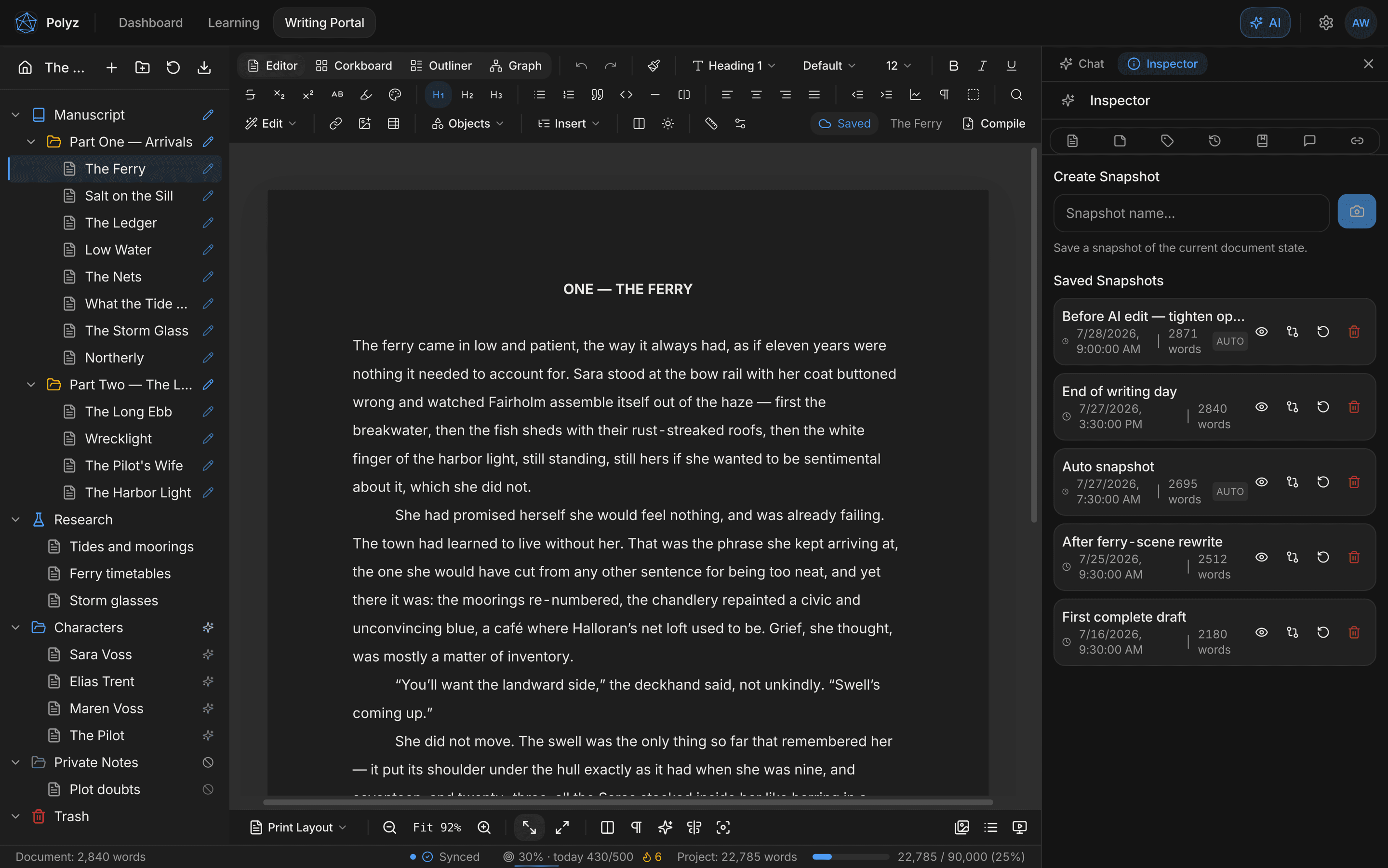Restore the 'After ferry-scene rewrite' snapshot

1322,558
